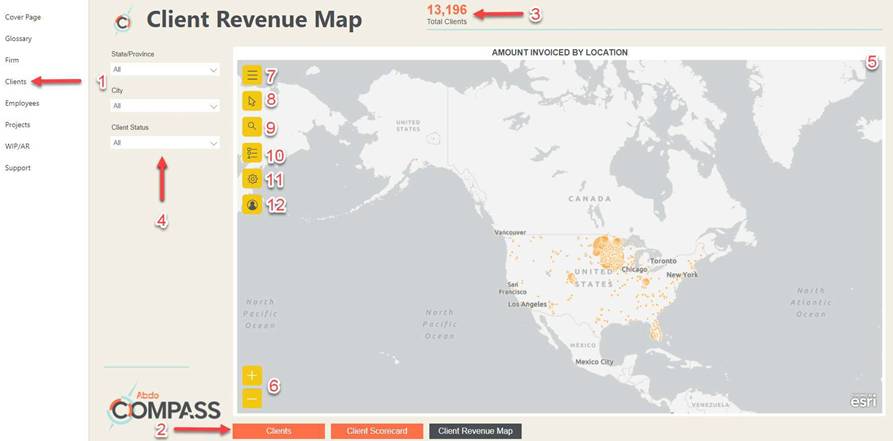Viewport: 893px width, 441px height.
Task: Click the map search magnifier icon
Action: point(252,127)
